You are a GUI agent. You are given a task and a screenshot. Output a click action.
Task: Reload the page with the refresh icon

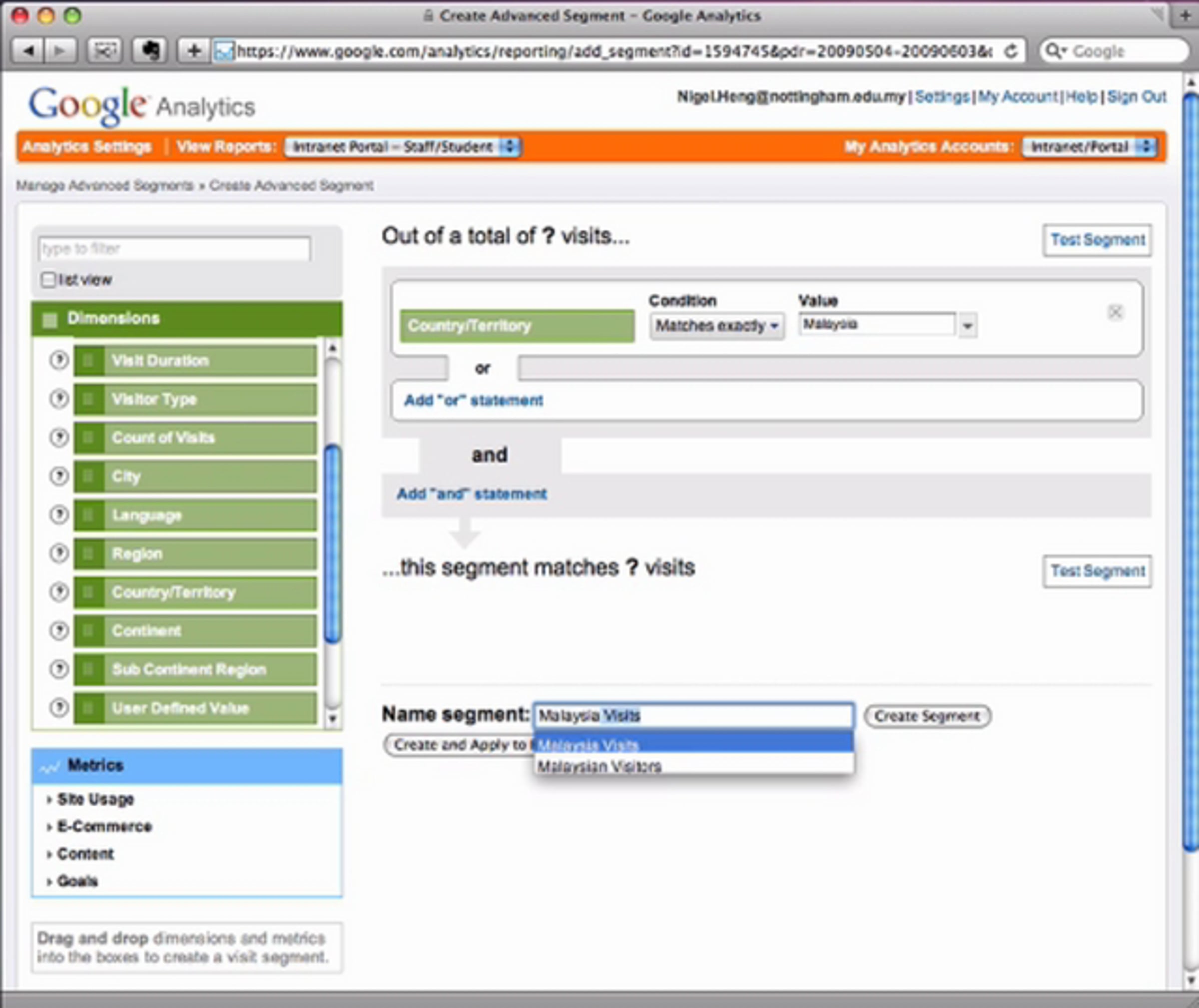1011,51
